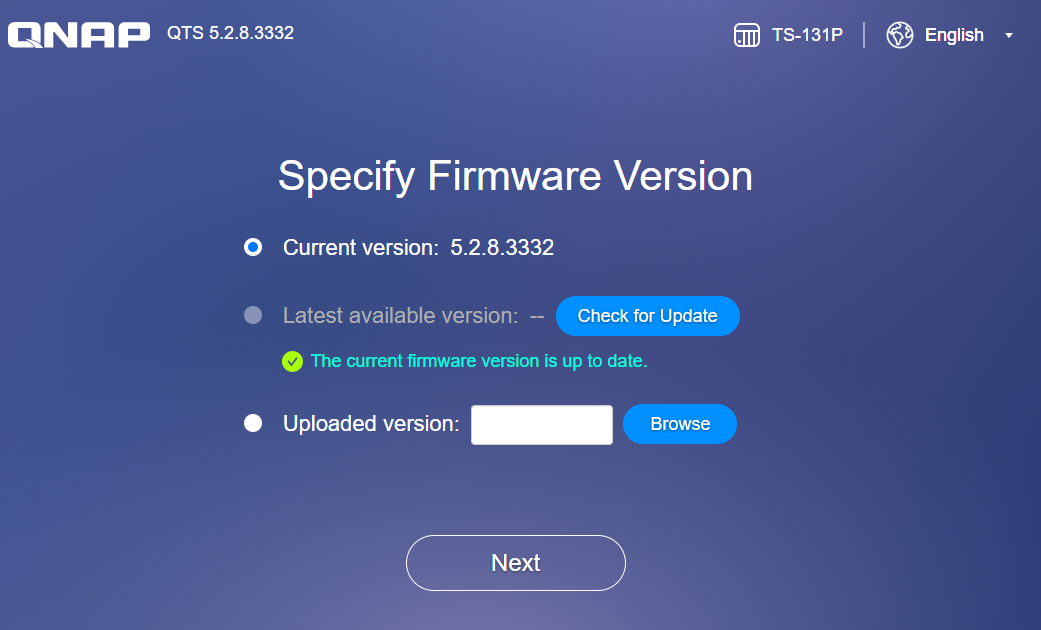Screen dimensions: 1041x630
Task: Open the language dropdown arrow
Action: [x=1008, y=35]
